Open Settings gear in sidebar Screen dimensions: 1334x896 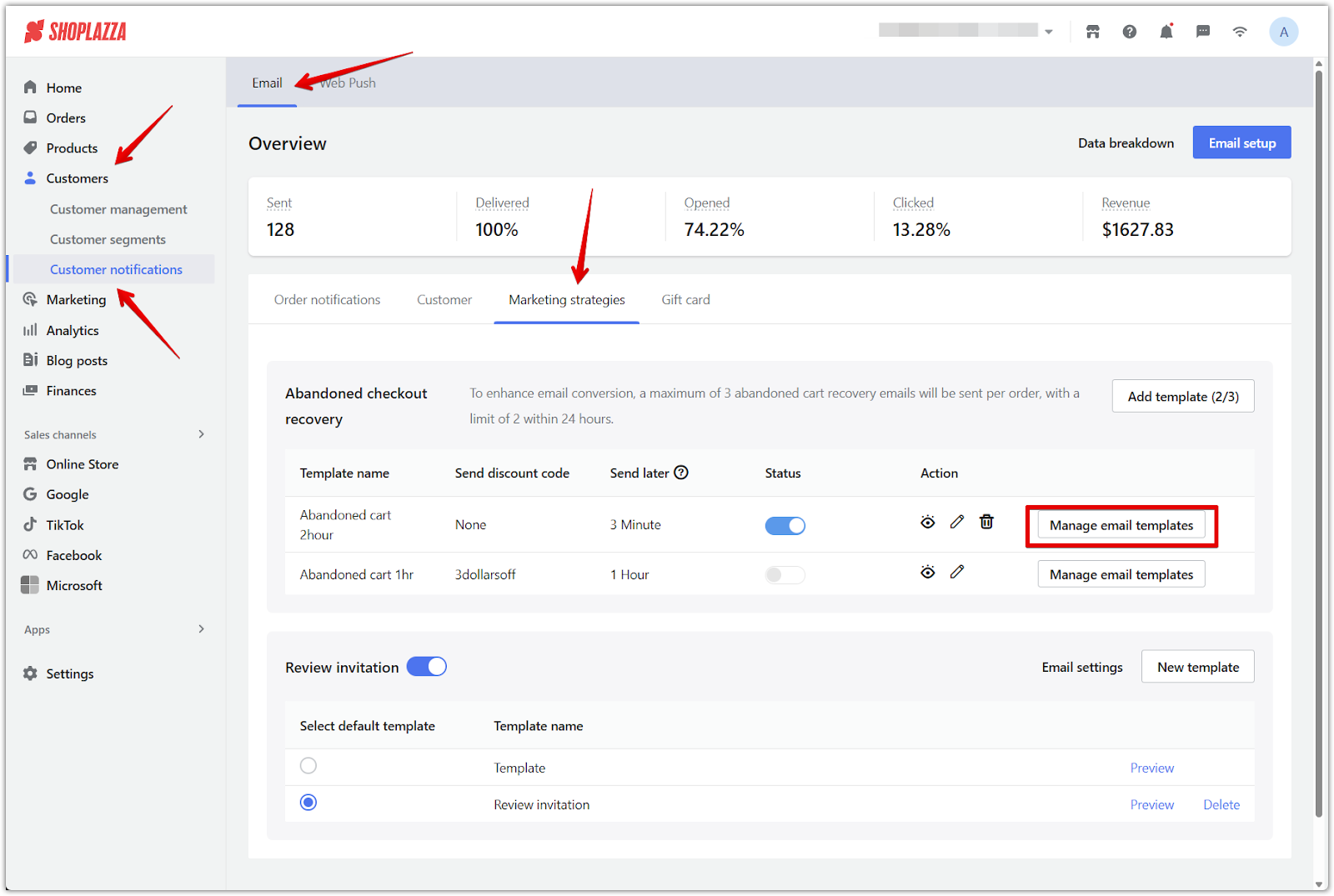coord(31,673)
